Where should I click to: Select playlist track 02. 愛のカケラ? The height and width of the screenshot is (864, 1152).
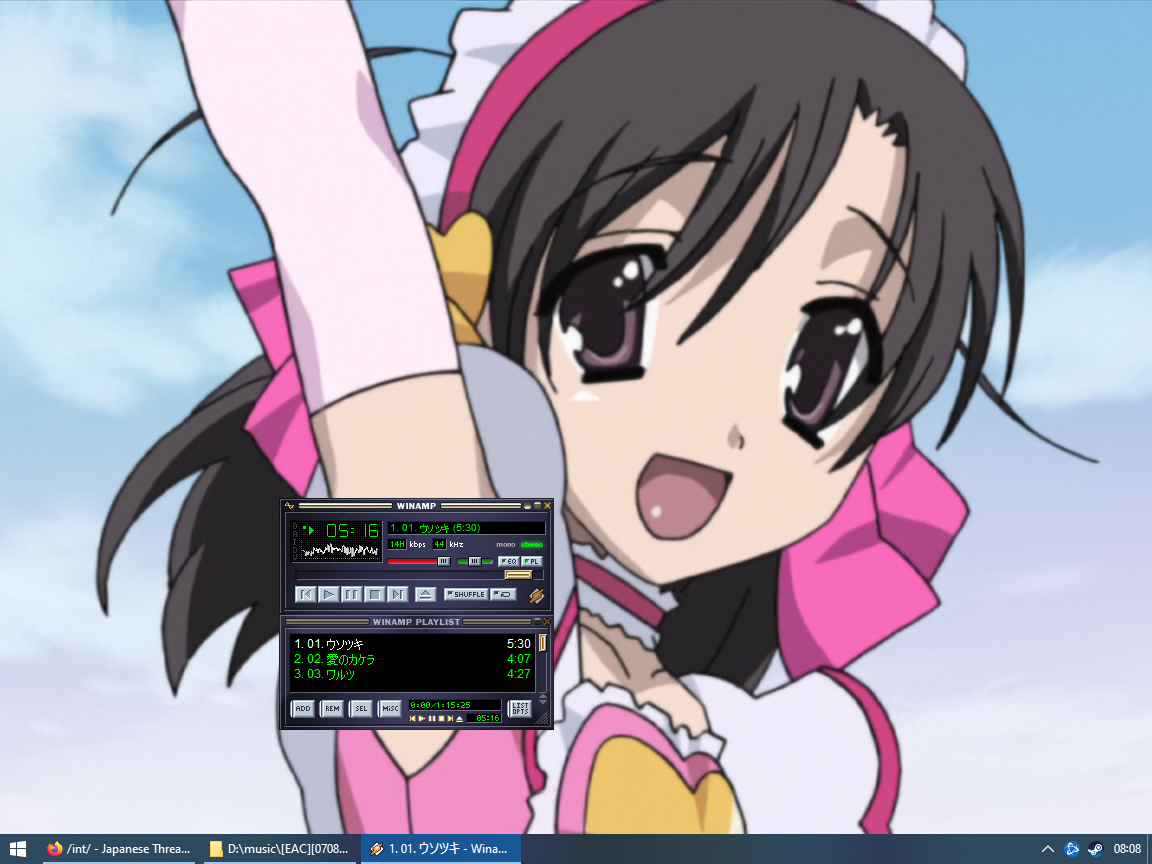coord(411,659)
